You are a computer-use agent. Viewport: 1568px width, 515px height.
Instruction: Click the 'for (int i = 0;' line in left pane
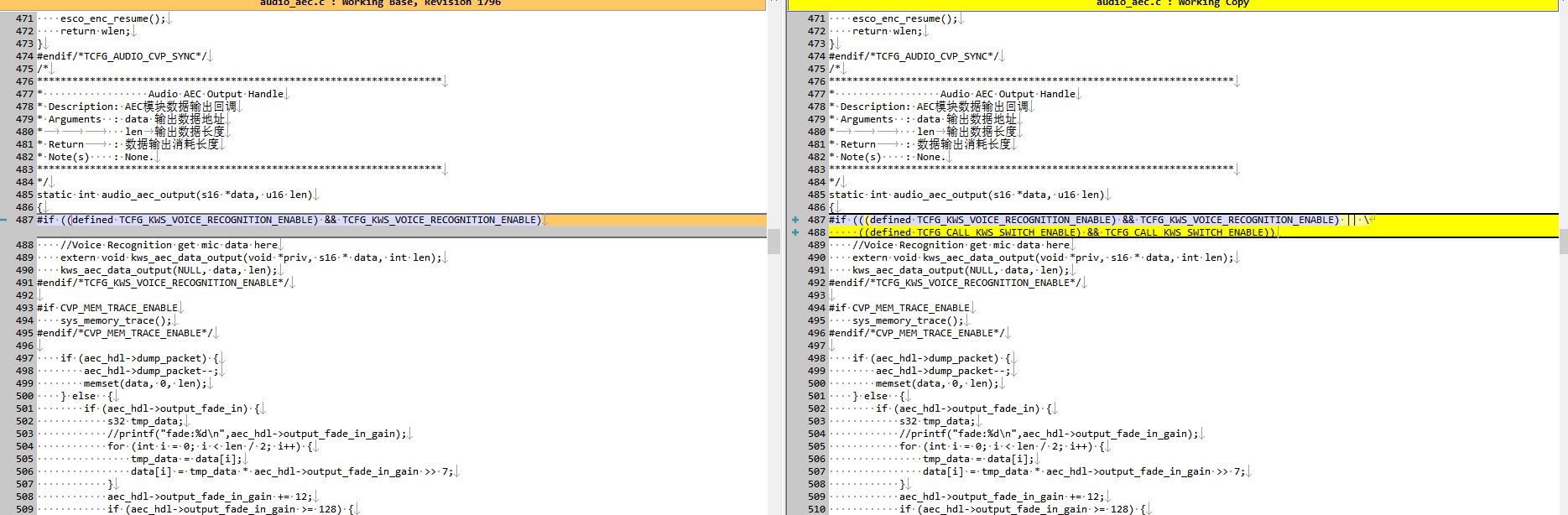coord(211,446)
